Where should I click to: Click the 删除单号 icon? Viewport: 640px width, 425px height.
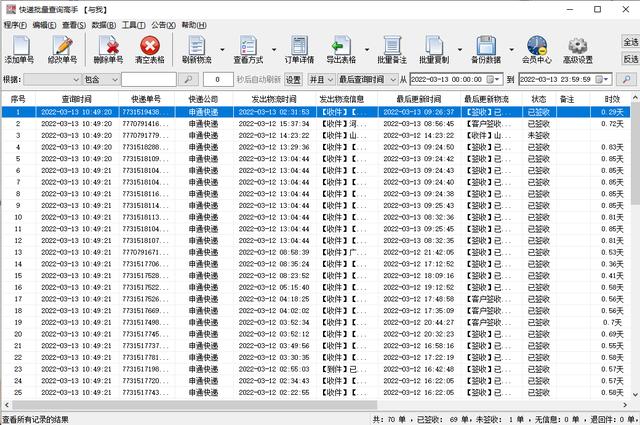click(108, 49)
